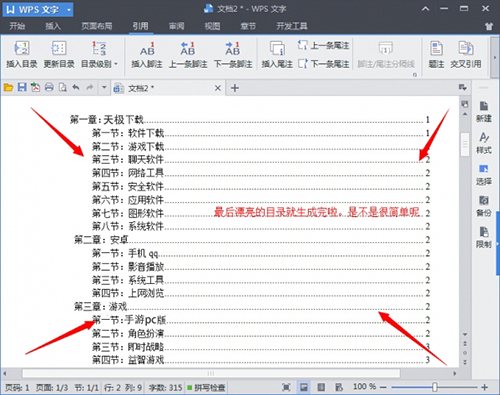Click the browse object circle button

pyautogui.click(x=465, y=353)
